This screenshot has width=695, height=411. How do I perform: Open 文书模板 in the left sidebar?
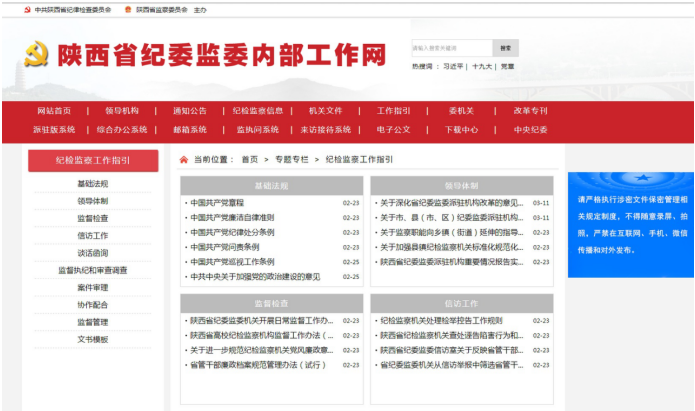tap(93, 339)
